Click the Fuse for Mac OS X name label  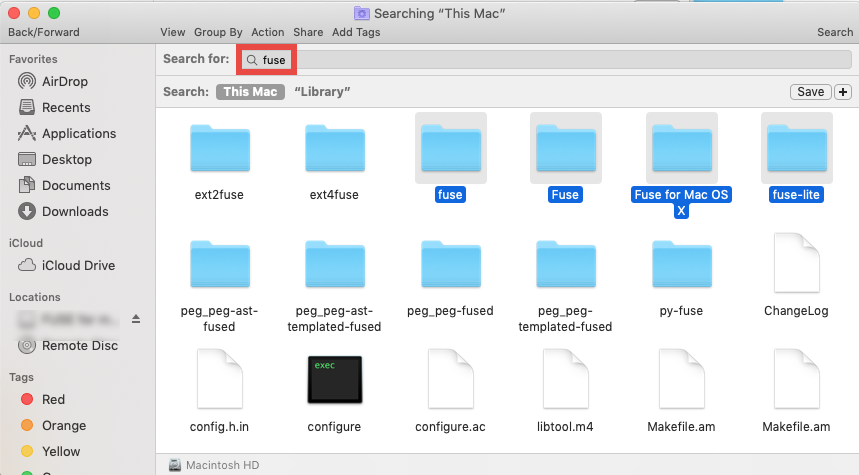tap(681, 202)
